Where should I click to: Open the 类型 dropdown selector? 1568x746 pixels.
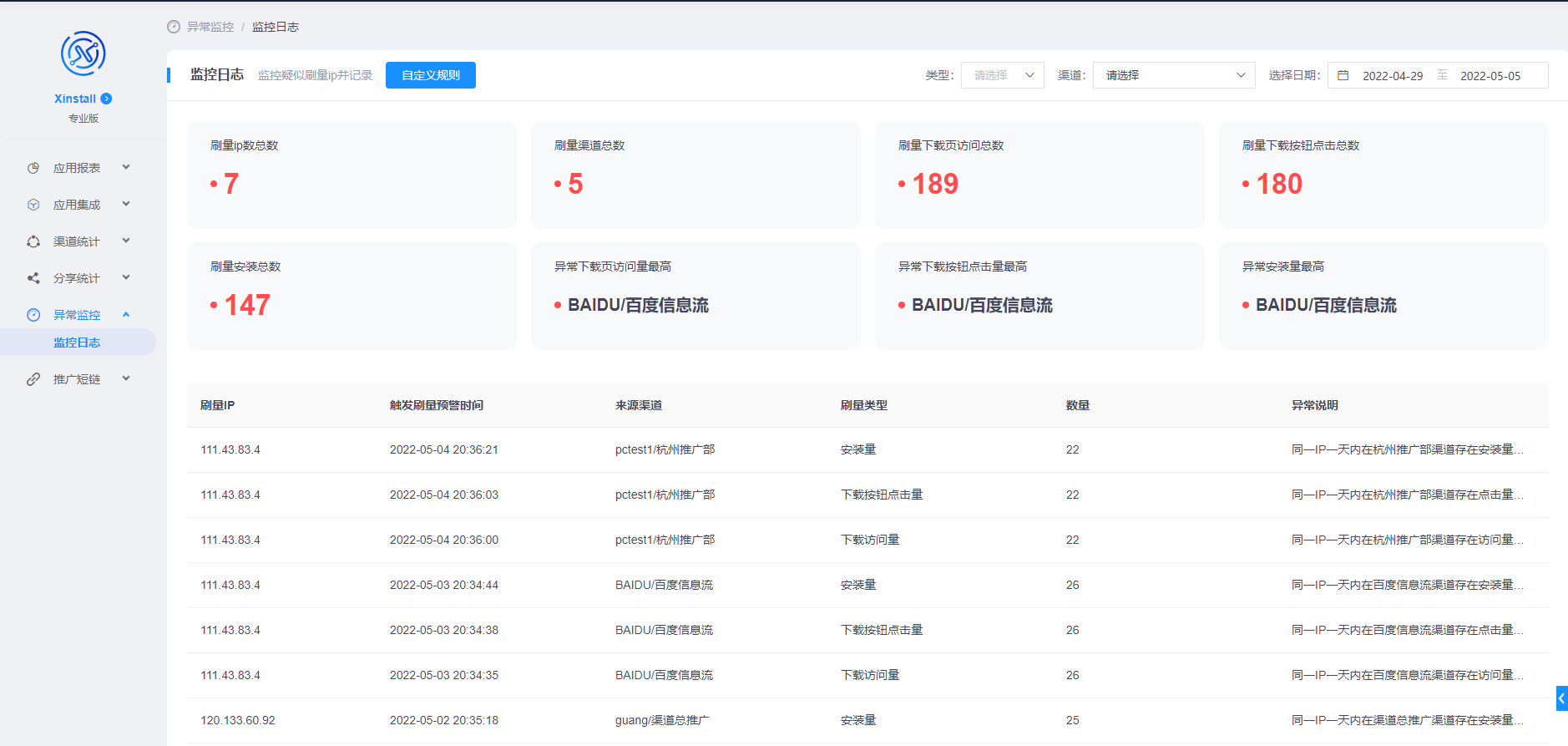pos(1002,75)
